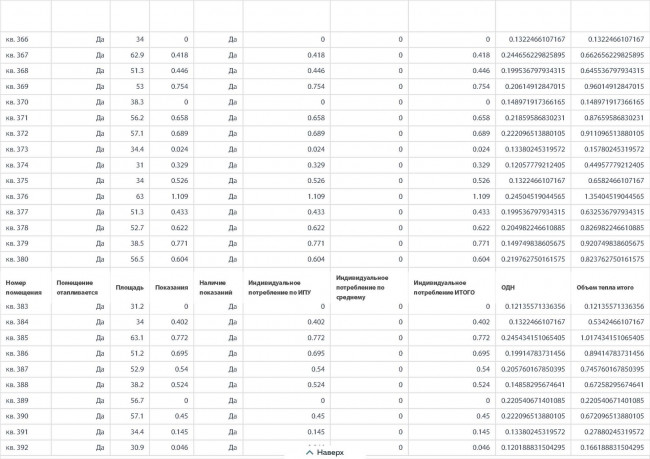Click 'Индивидуальное потребление по среднему' header
Screen dimensions: 650x459
pyautogui.click(x=362, y=287)
